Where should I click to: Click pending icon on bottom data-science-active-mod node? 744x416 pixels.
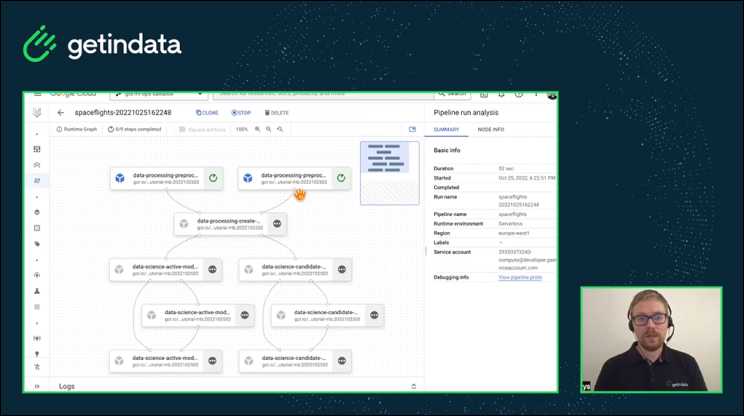(213, 361)
